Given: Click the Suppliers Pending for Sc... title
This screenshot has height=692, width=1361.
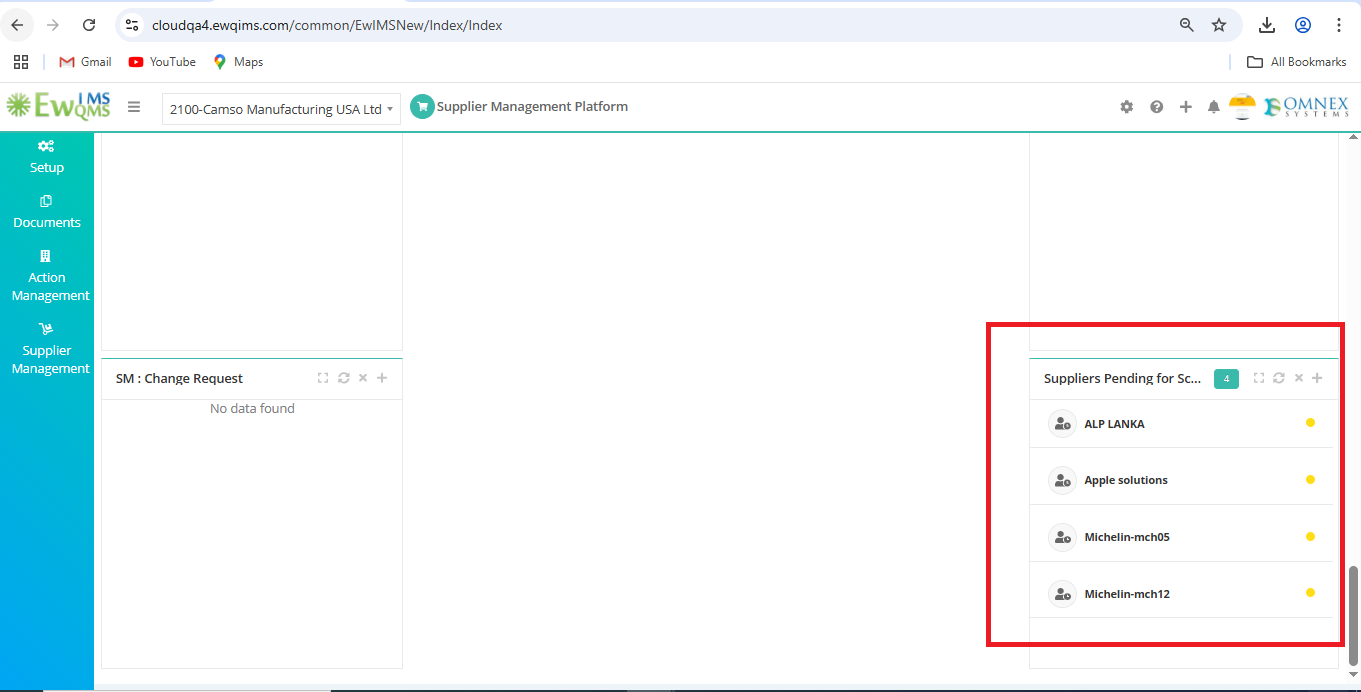Looking at the screenshot, I should pyautogui.click(x=1123, y=378).
